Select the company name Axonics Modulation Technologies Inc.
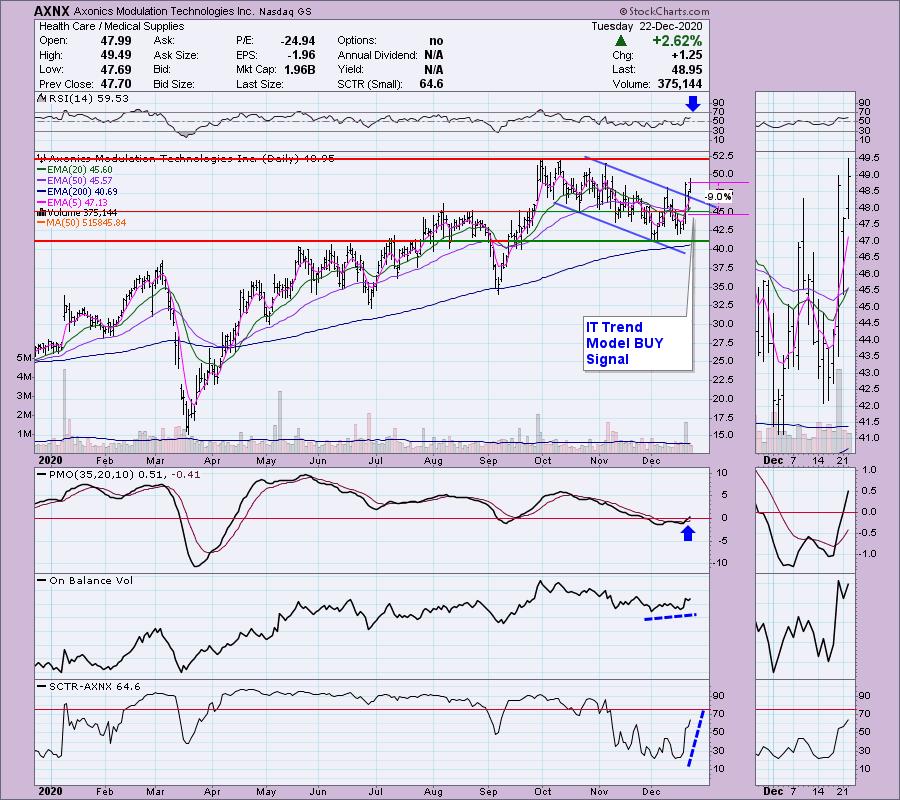The width and height of the screenshot is (900, 800). pyautogui.click(x=162, y=11)
